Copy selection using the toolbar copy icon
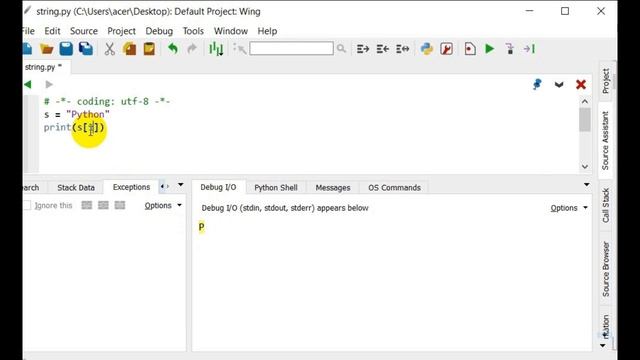The width and height of the screenshot is (640, 360). [x=129, y=49]
